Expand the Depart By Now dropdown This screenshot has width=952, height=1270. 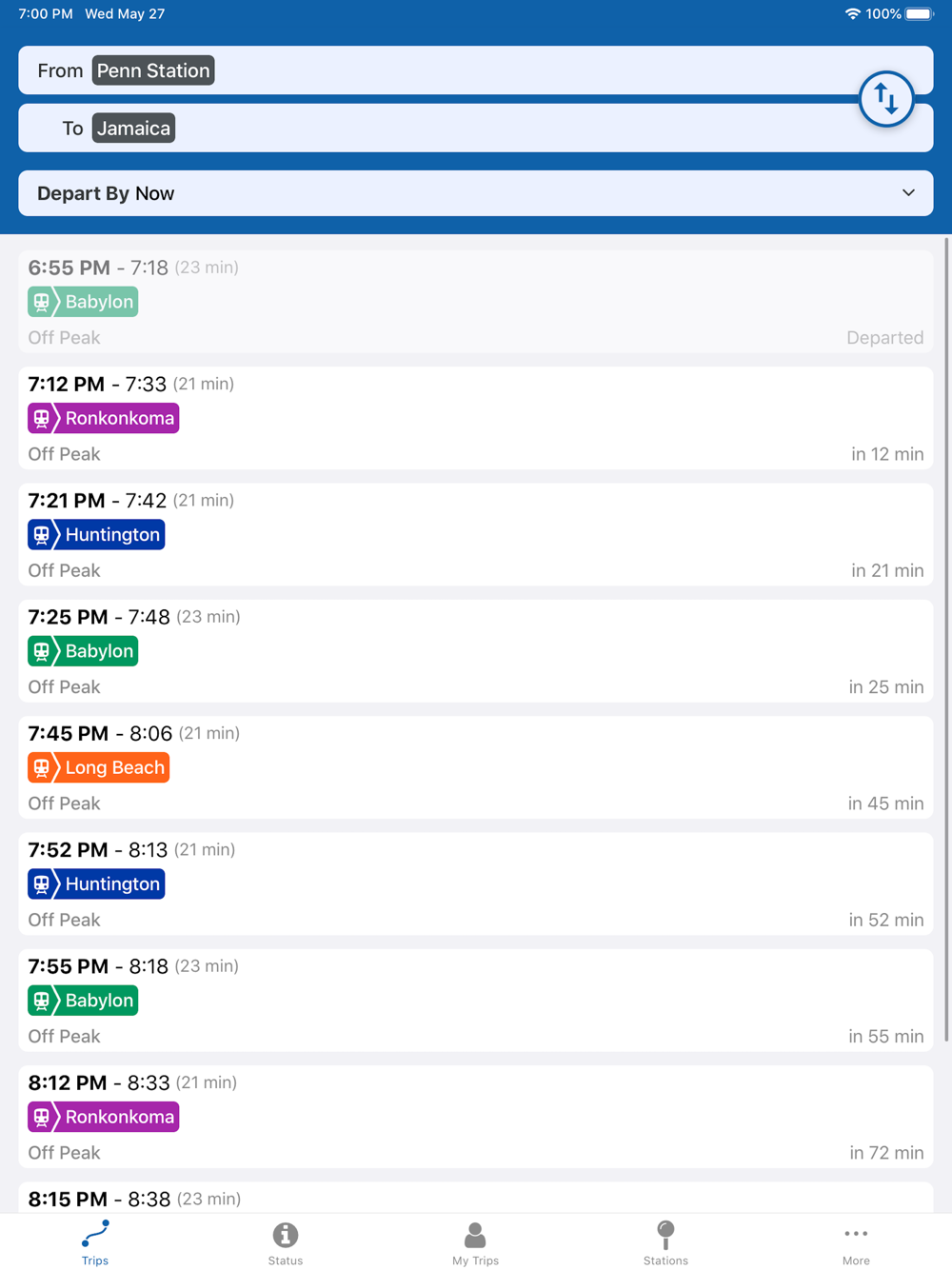(476, 193)
